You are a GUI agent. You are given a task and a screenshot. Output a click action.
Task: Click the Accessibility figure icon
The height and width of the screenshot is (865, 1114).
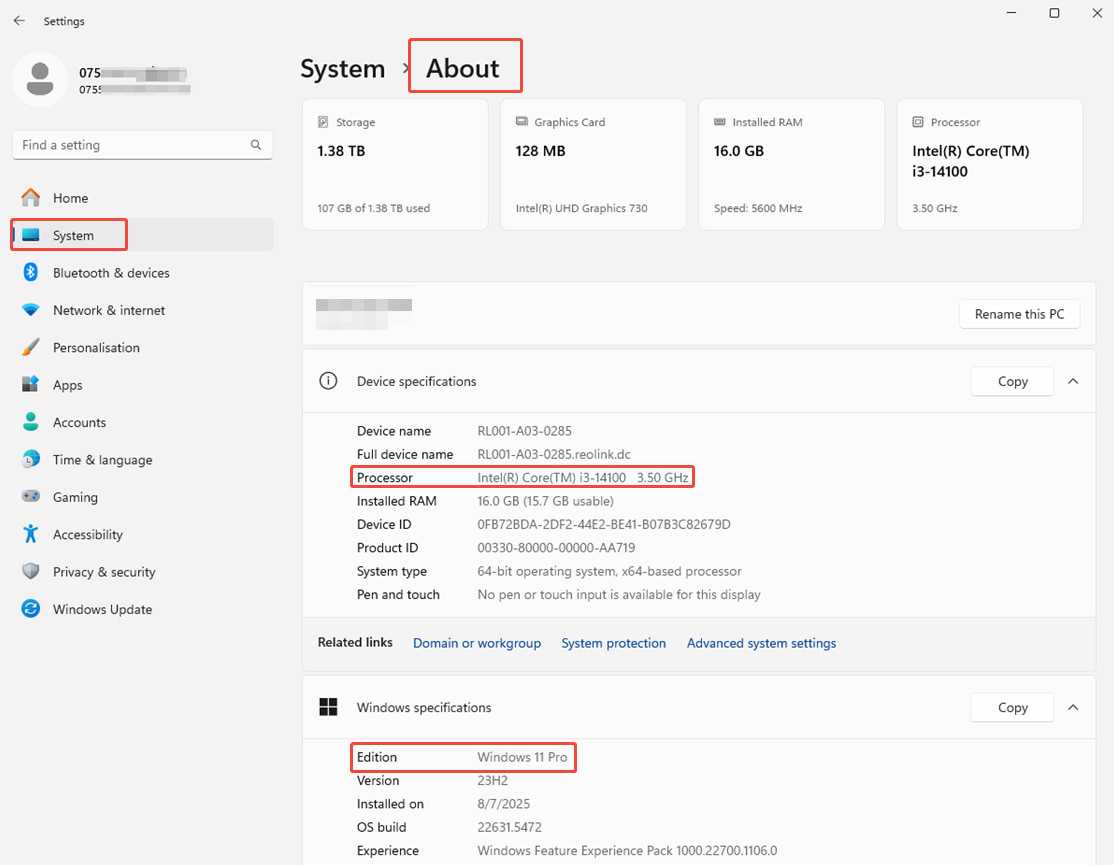pos(31,534)
